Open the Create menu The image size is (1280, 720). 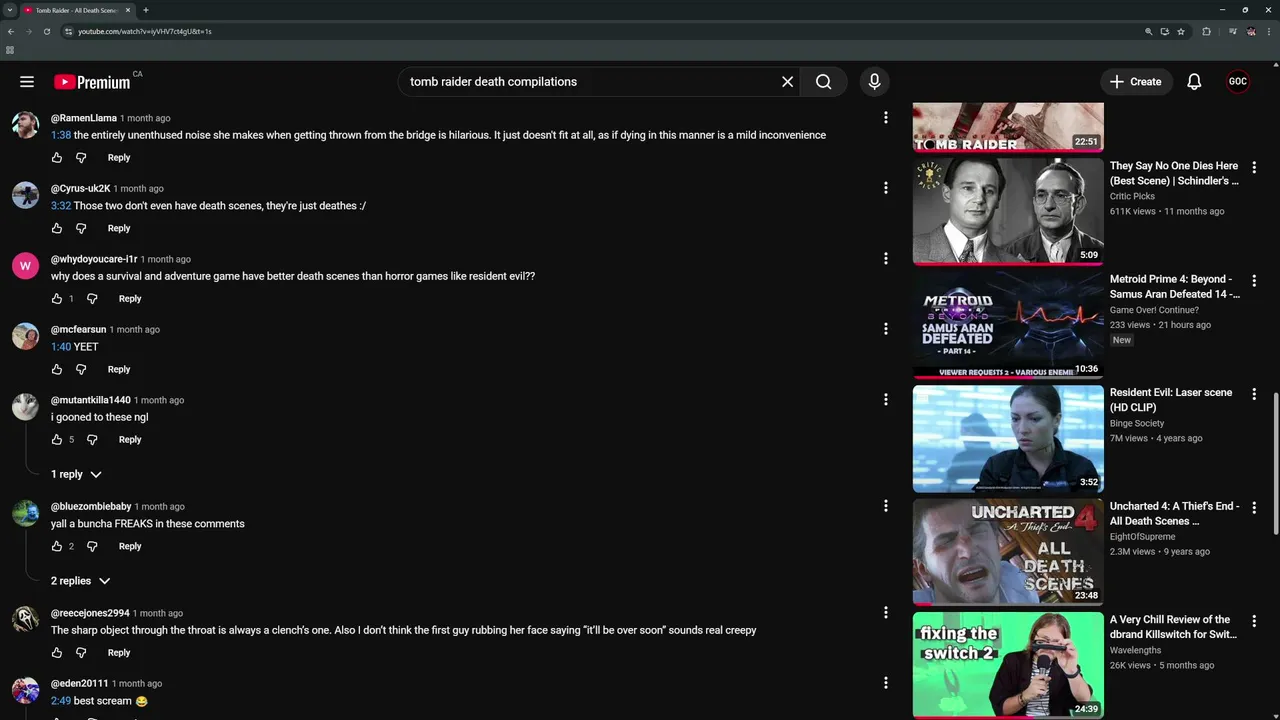(x=1135, y=82)
